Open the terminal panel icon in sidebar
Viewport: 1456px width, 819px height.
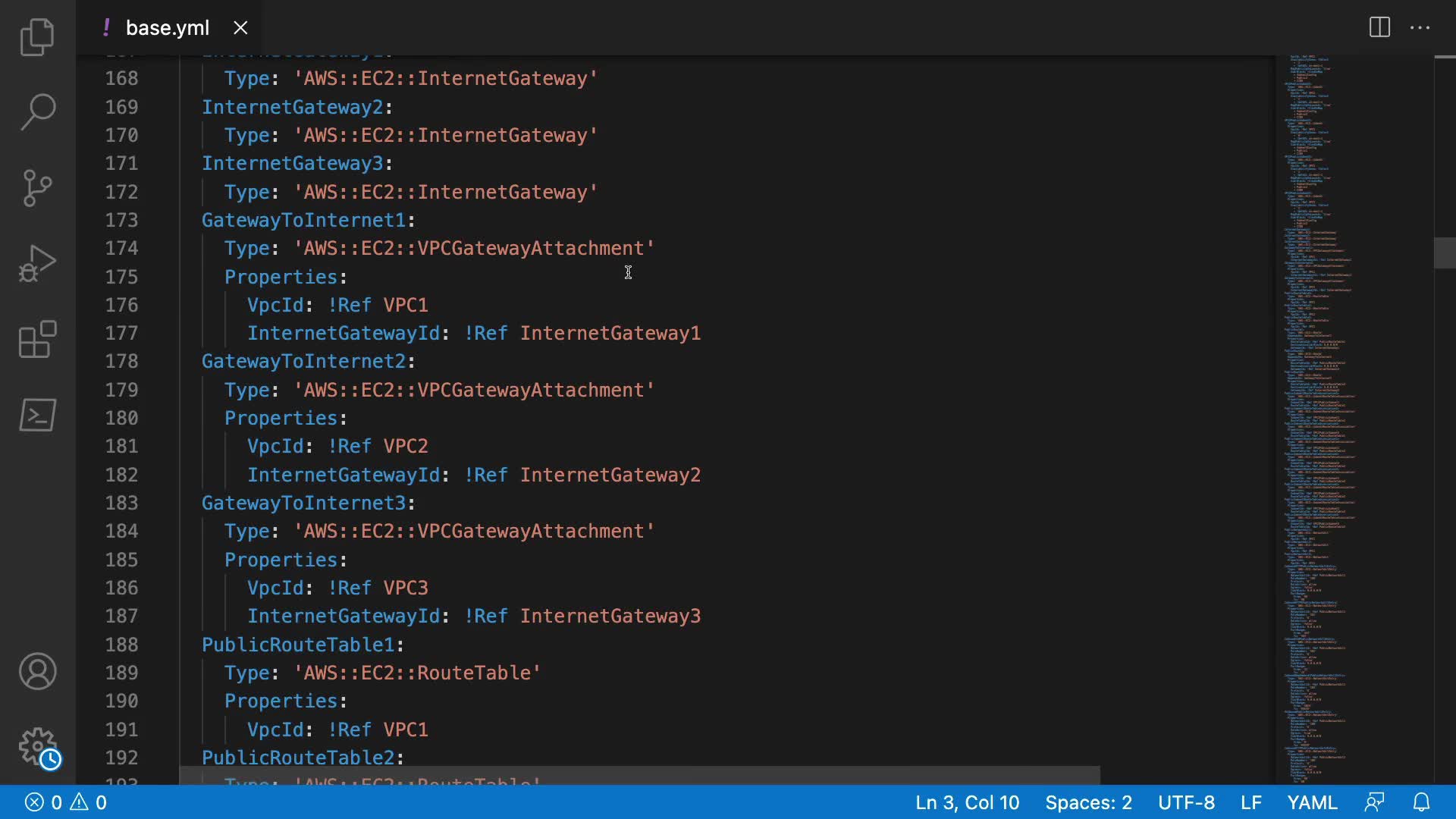click(x=37, y=415)
